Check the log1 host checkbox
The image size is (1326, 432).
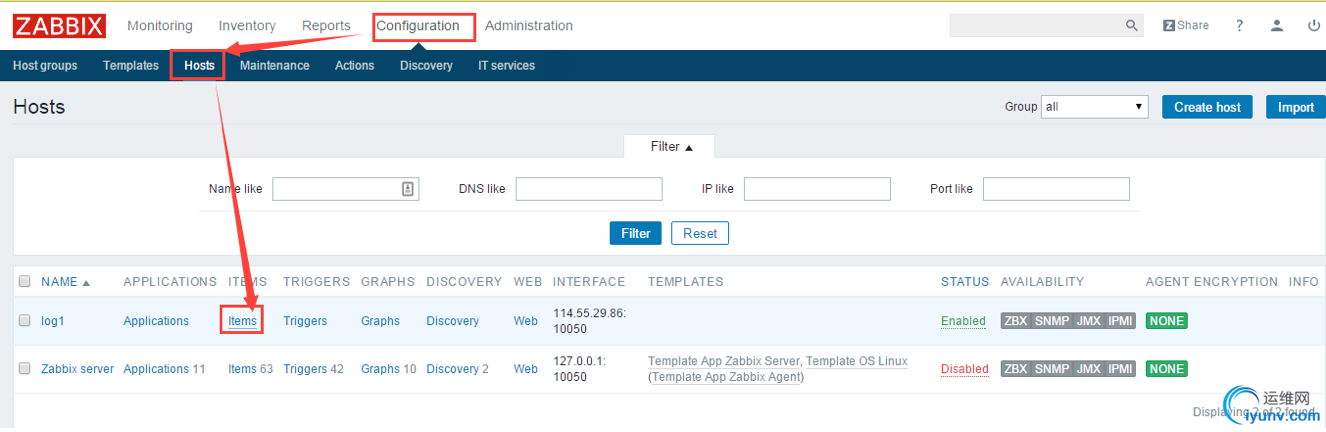point(25,321)
